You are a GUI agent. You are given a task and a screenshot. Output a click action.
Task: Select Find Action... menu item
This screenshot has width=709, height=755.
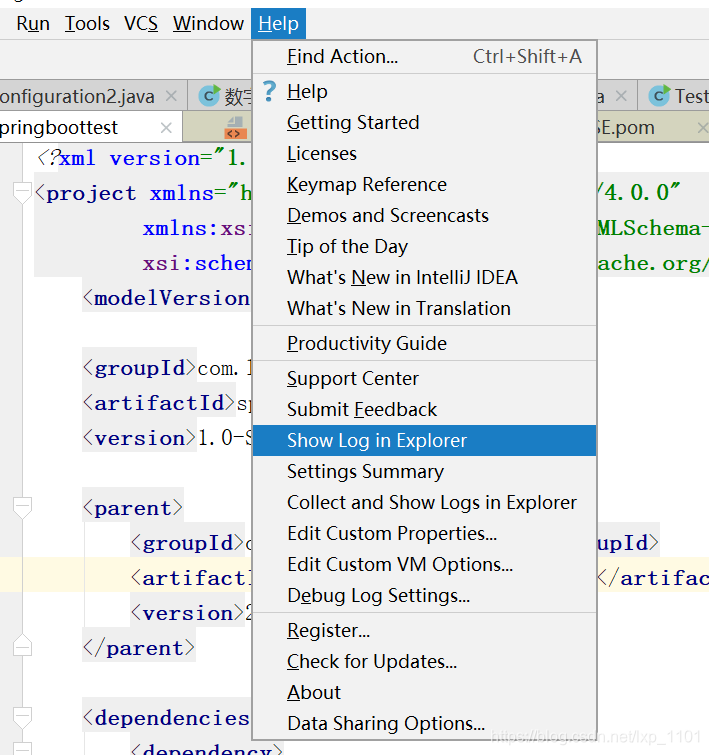pyautogui.click(x=424, y=57)
